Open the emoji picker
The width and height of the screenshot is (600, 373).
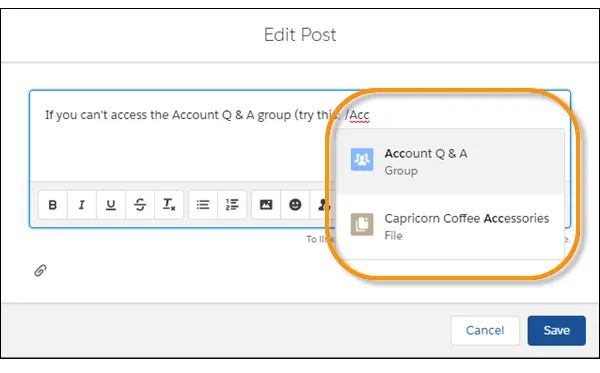[x=295, y=205]
